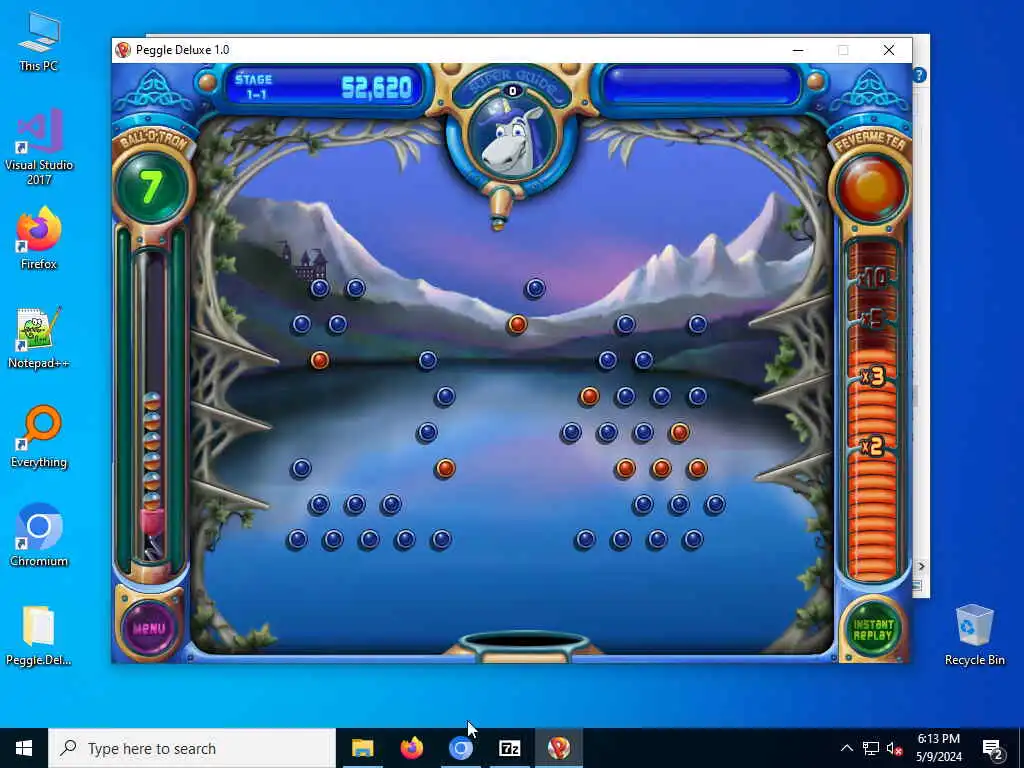Click the leftmost orange peg by the castle shore

[319, 360]
